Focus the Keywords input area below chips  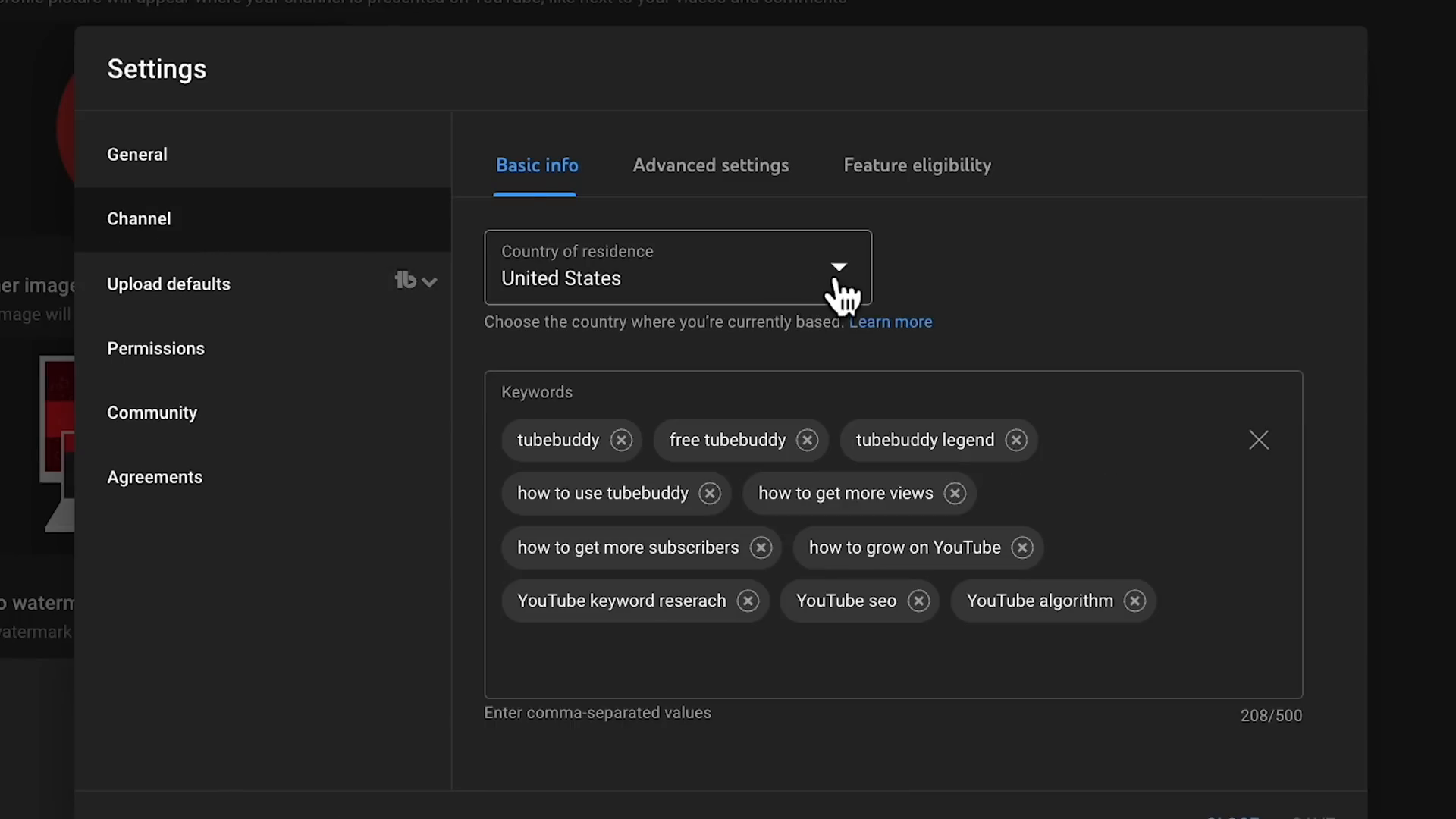coord(893,658)
